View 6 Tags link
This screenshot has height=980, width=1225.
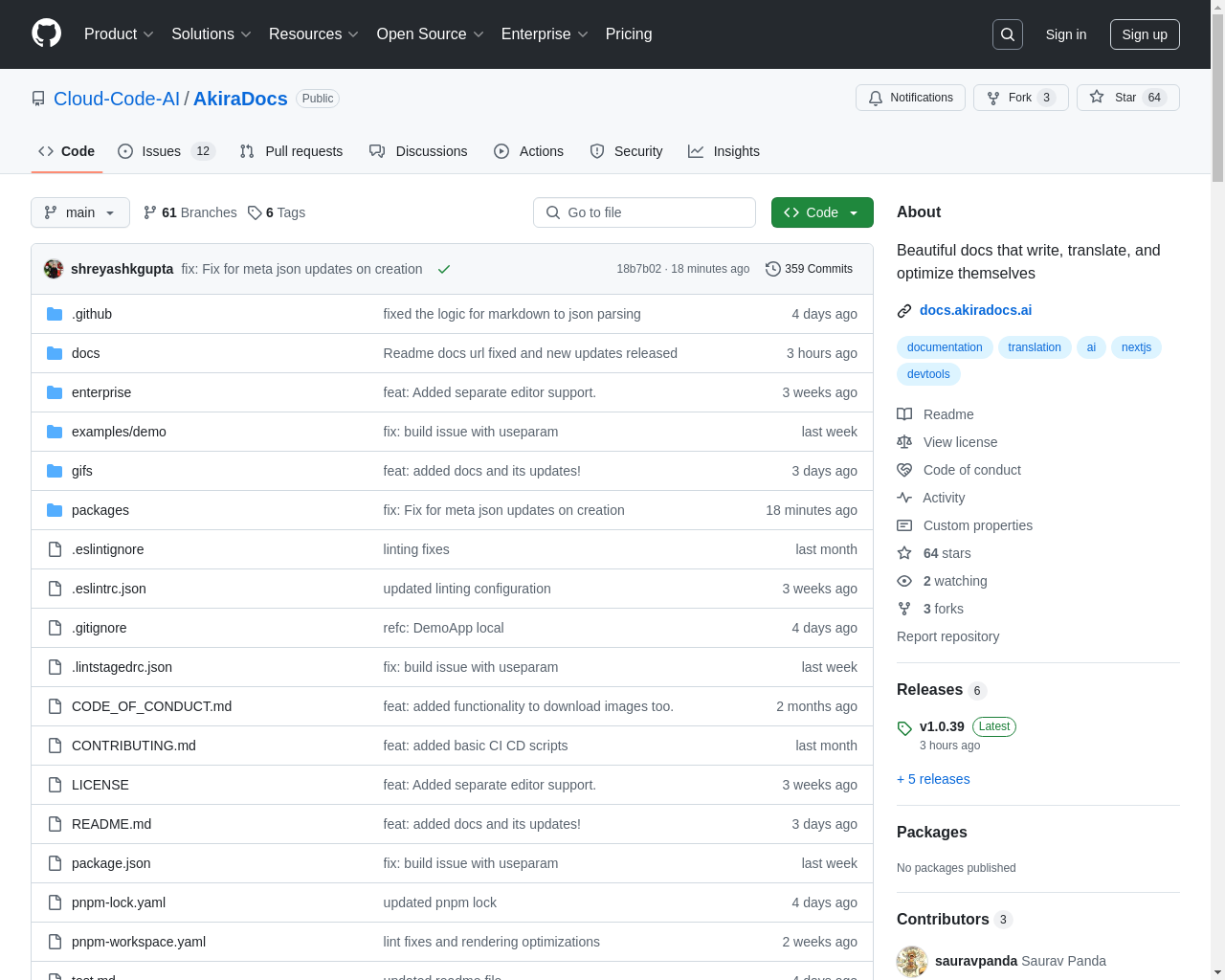click(277, 212)
